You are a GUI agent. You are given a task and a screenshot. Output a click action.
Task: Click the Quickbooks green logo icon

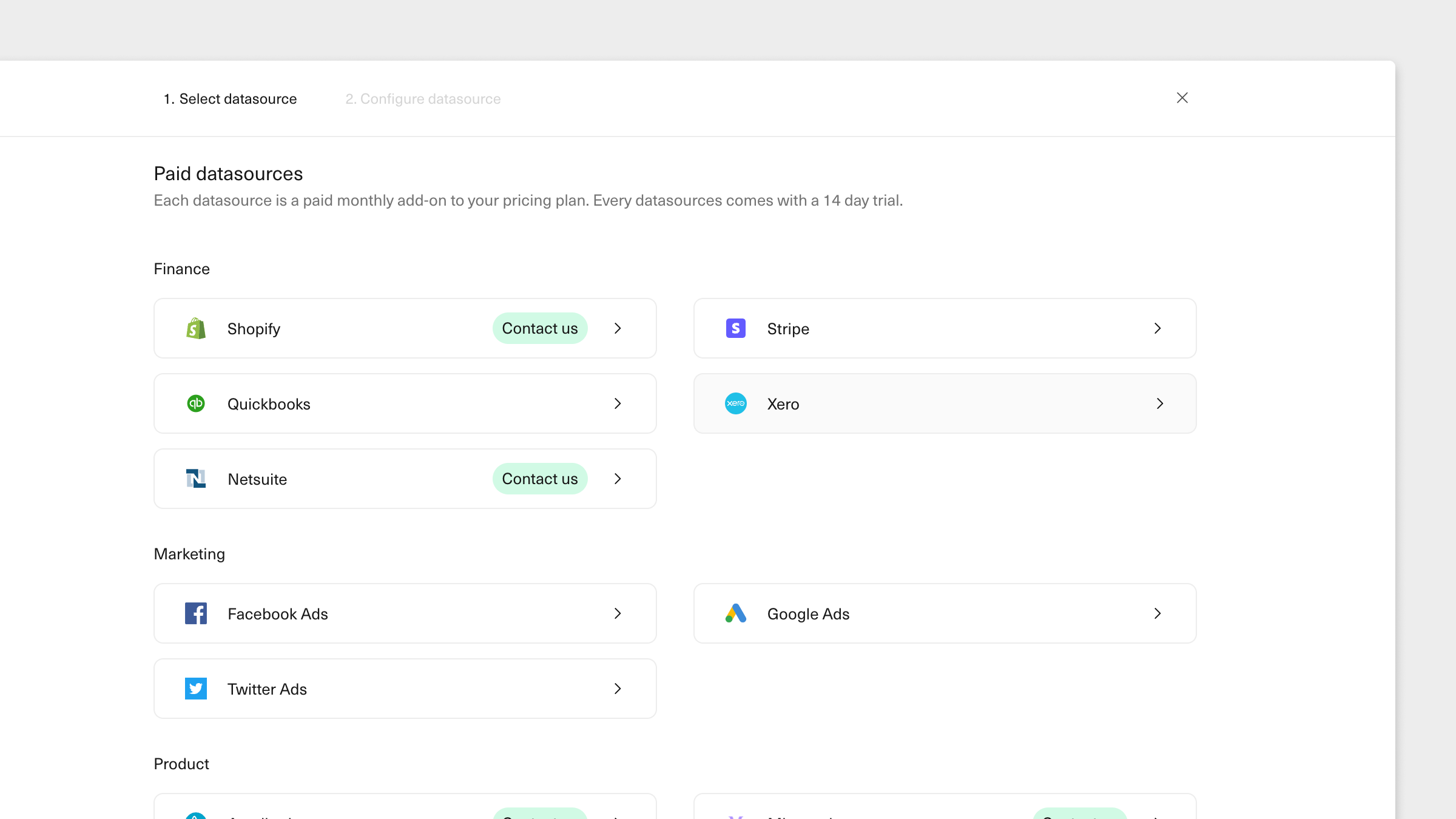[195, 403]
